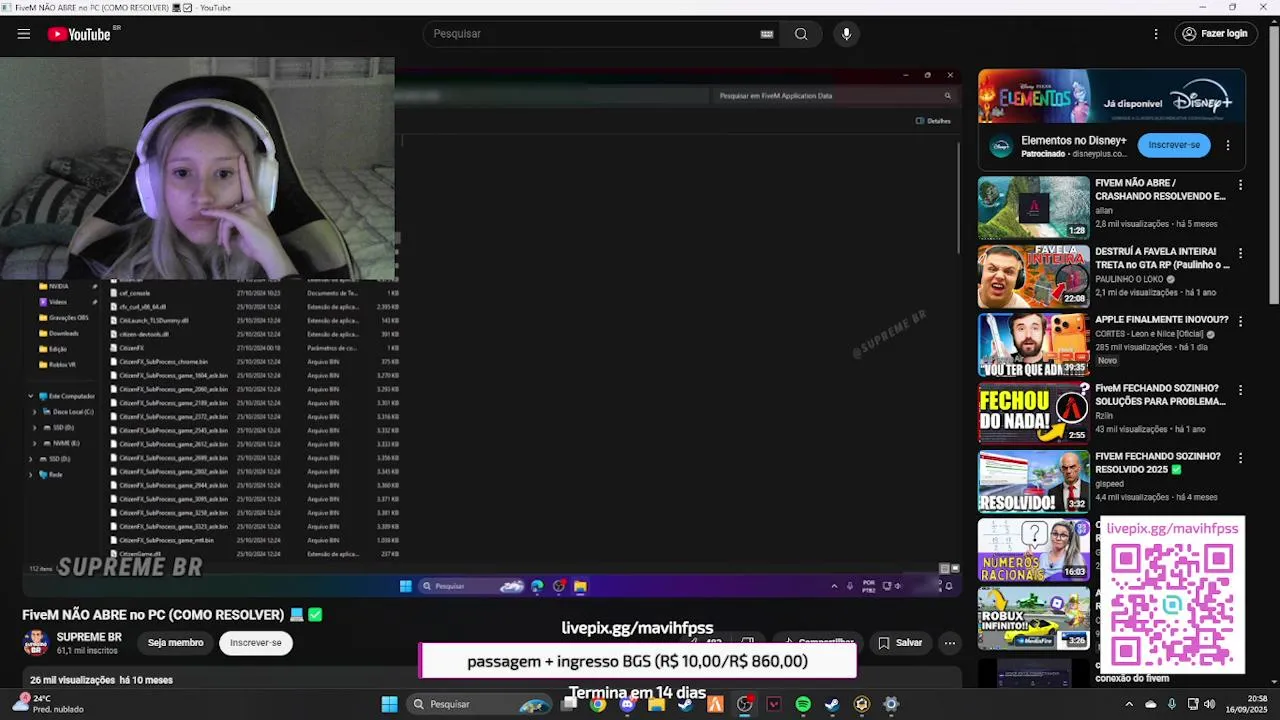Click Inscrever-se on the Disney+ ad

pos(1174,145)
